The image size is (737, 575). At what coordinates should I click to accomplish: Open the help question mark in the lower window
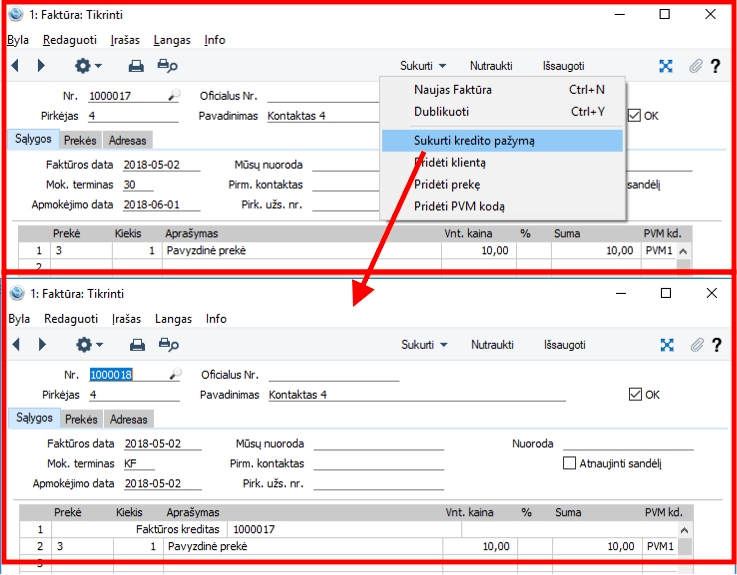(716, 344)
